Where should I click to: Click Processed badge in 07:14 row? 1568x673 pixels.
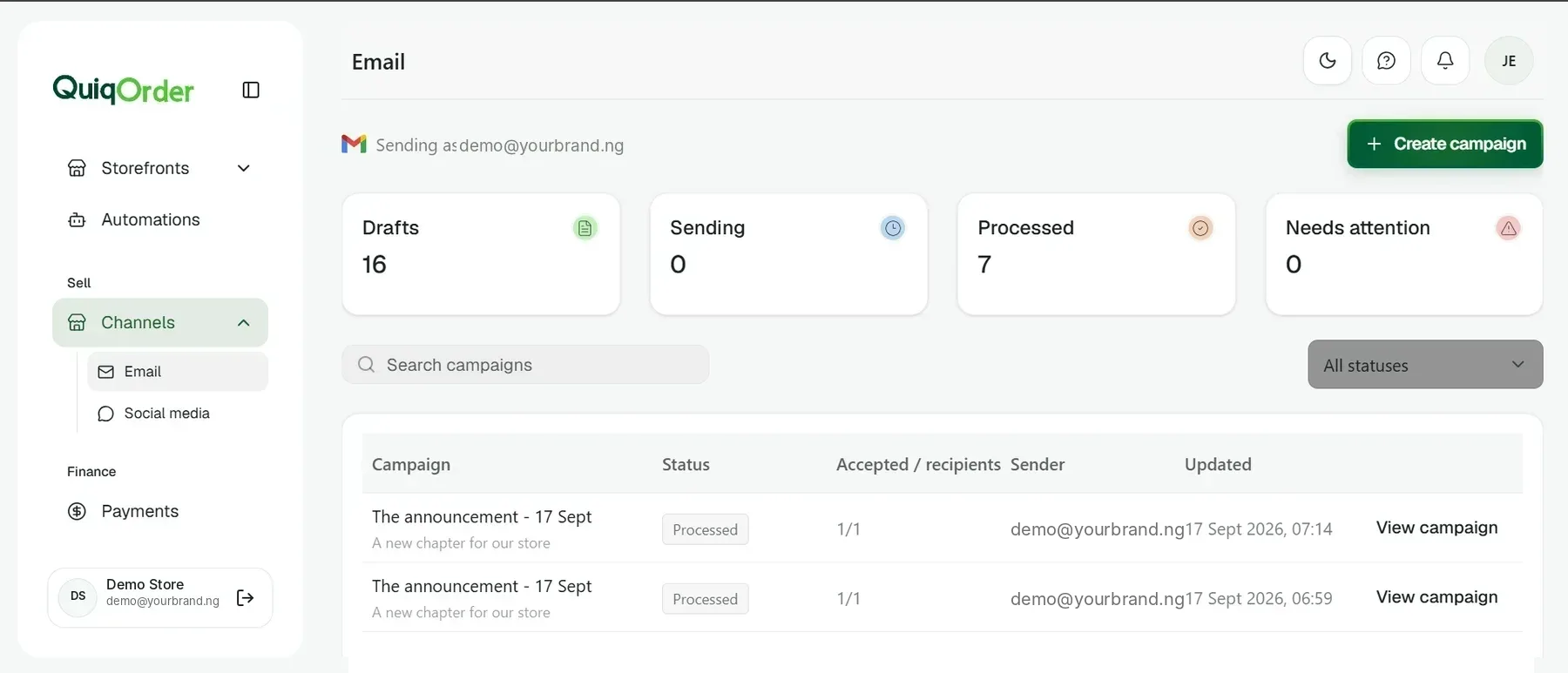(705, 529)
